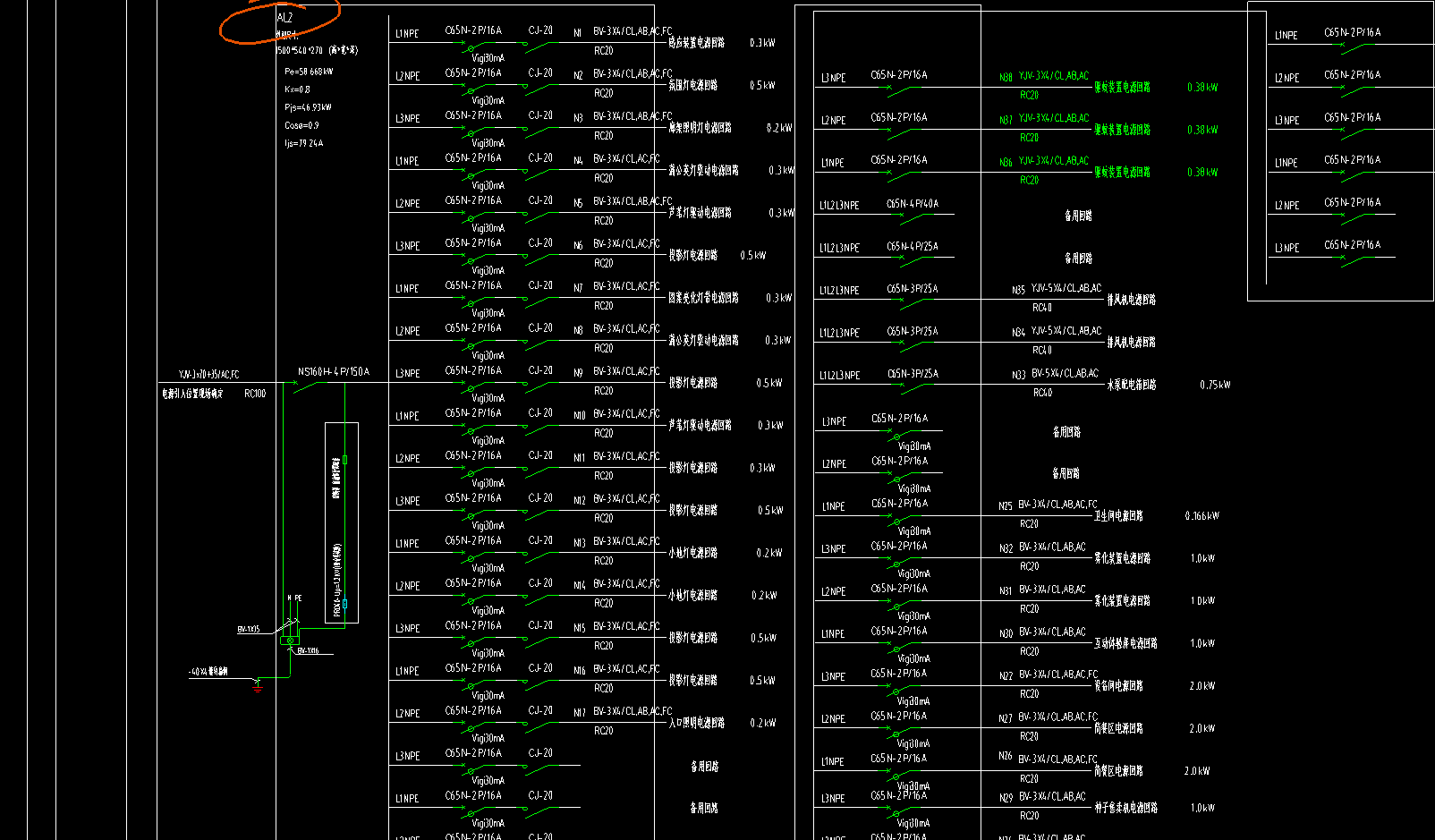
Task: Select circuit number N7 label
Action: 578,288
